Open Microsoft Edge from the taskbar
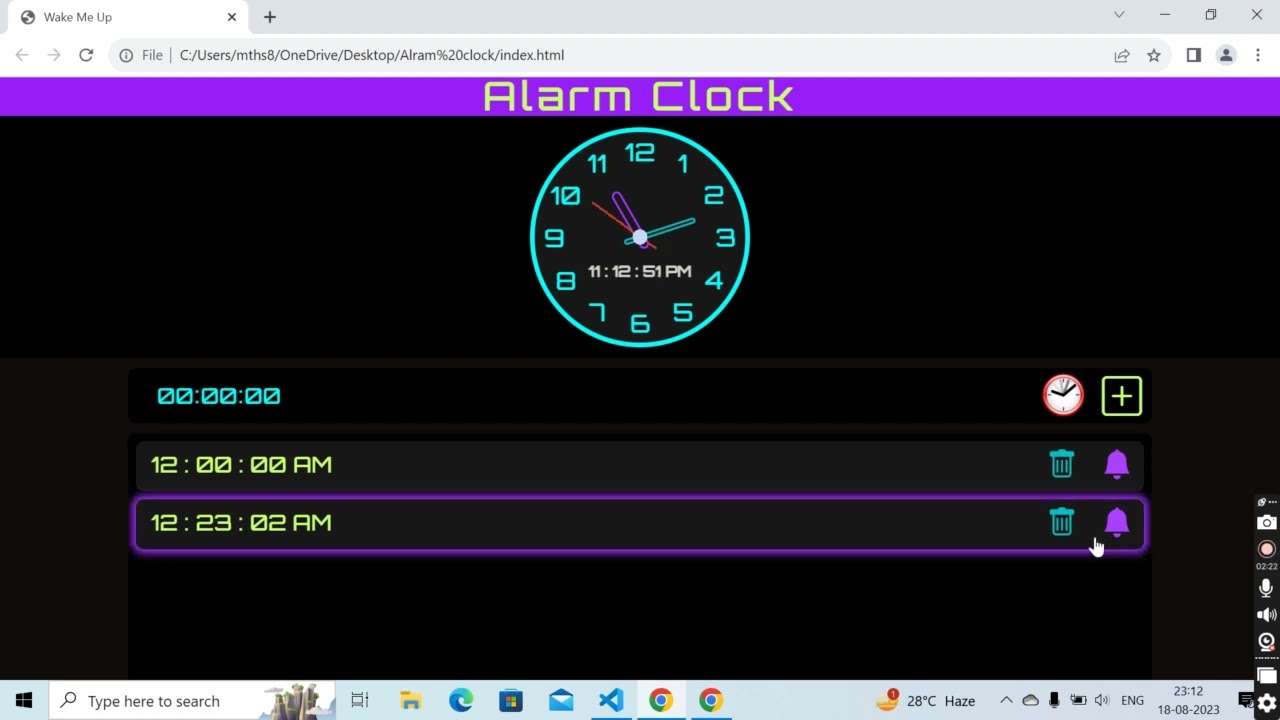 click(461, 701)
